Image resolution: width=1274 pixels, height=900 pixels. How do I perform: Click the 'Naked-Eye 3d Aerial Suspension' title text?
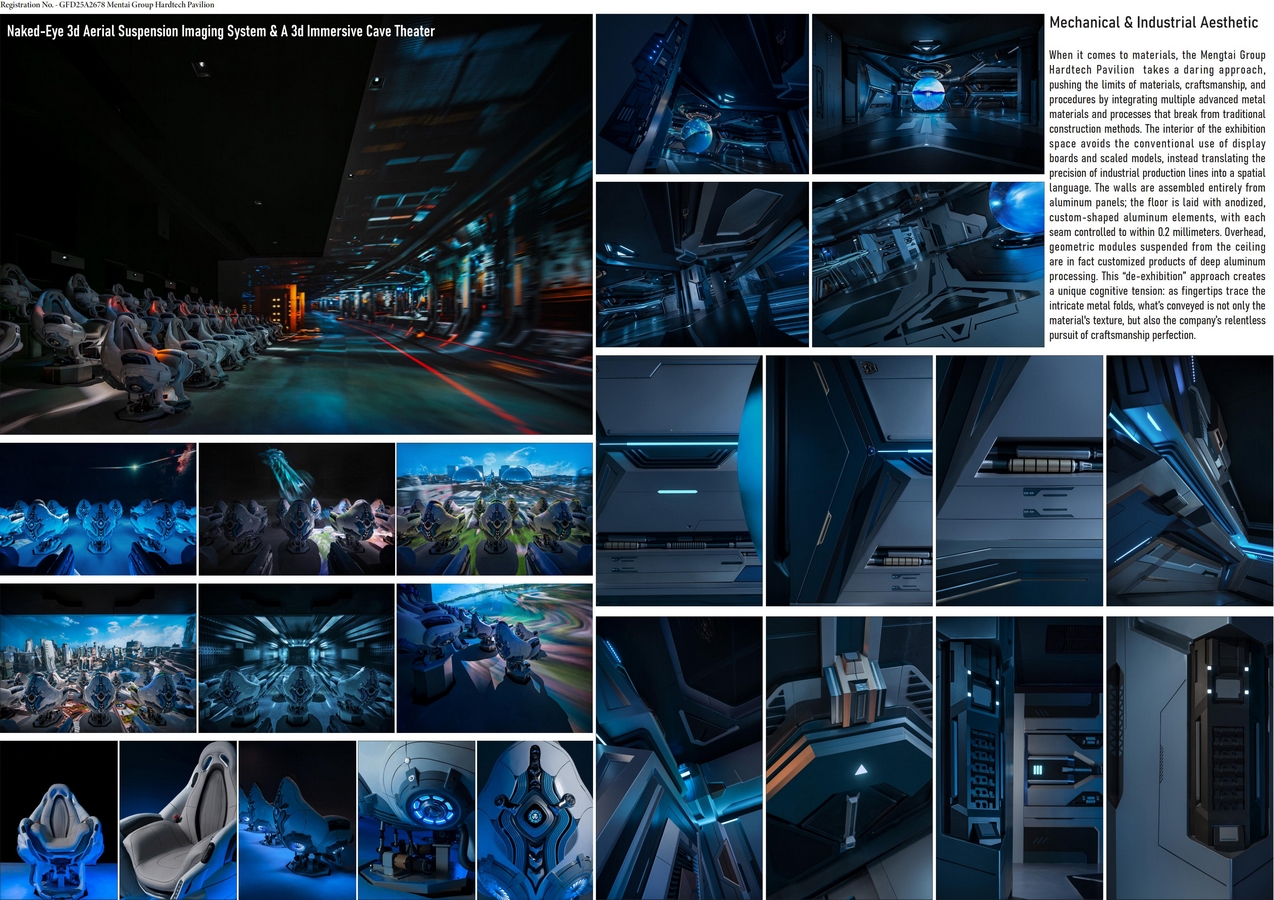221,31
